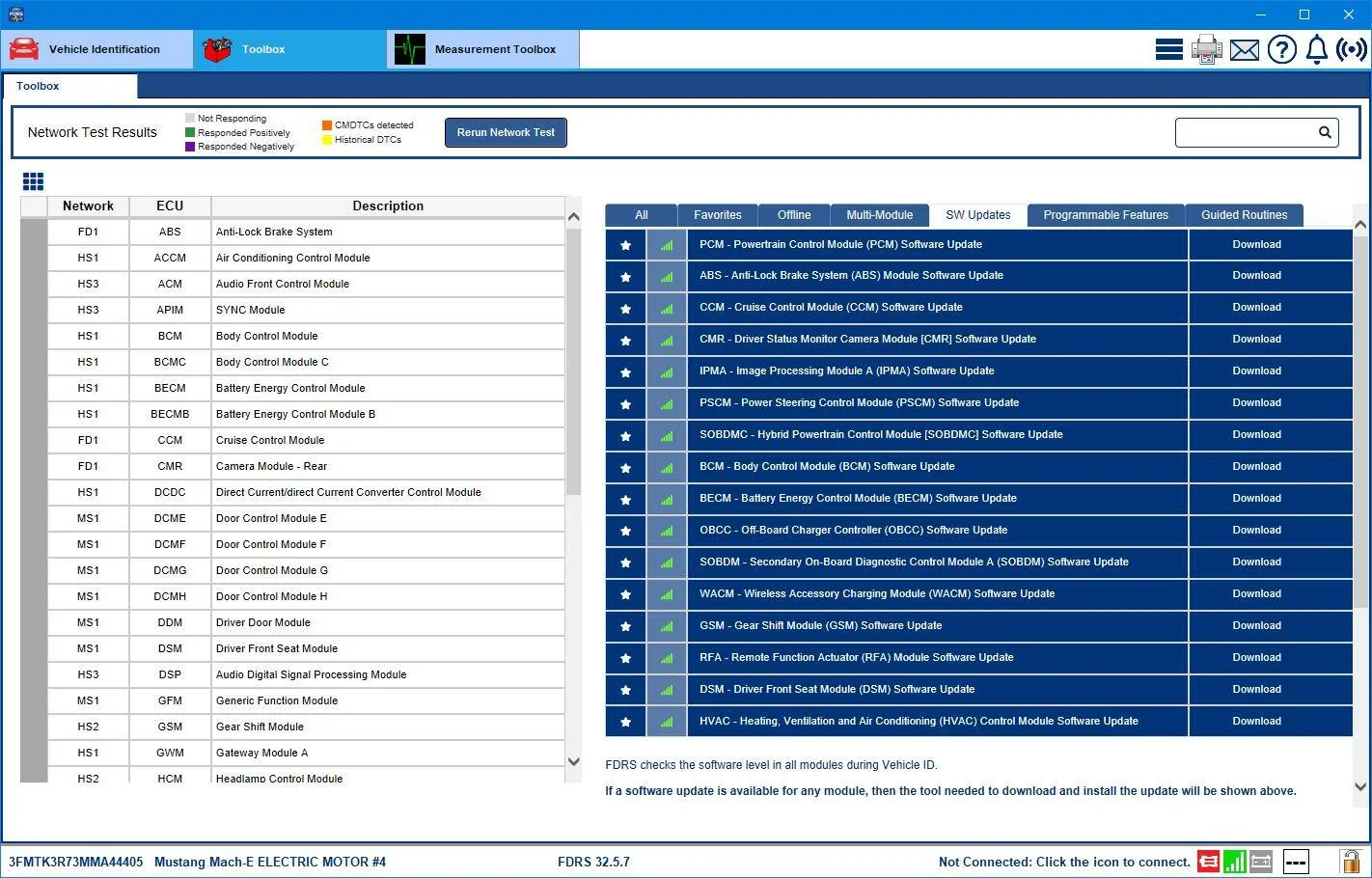Select the SW Updates tab
Image resolution: width=1372 pixels, height=878 pixels.
(x=977, y=215)
